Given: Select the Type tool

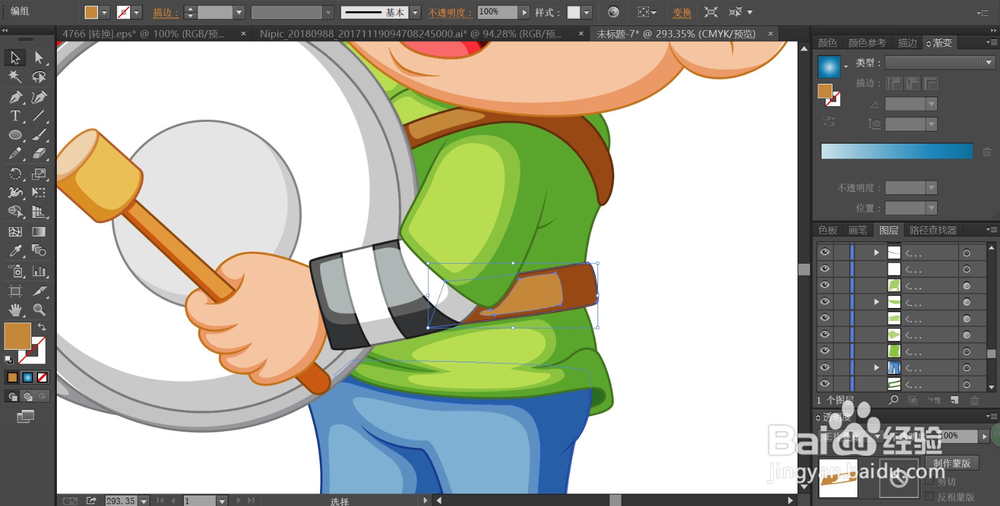Looking at the screenshot, I should (x=15, y=116).
